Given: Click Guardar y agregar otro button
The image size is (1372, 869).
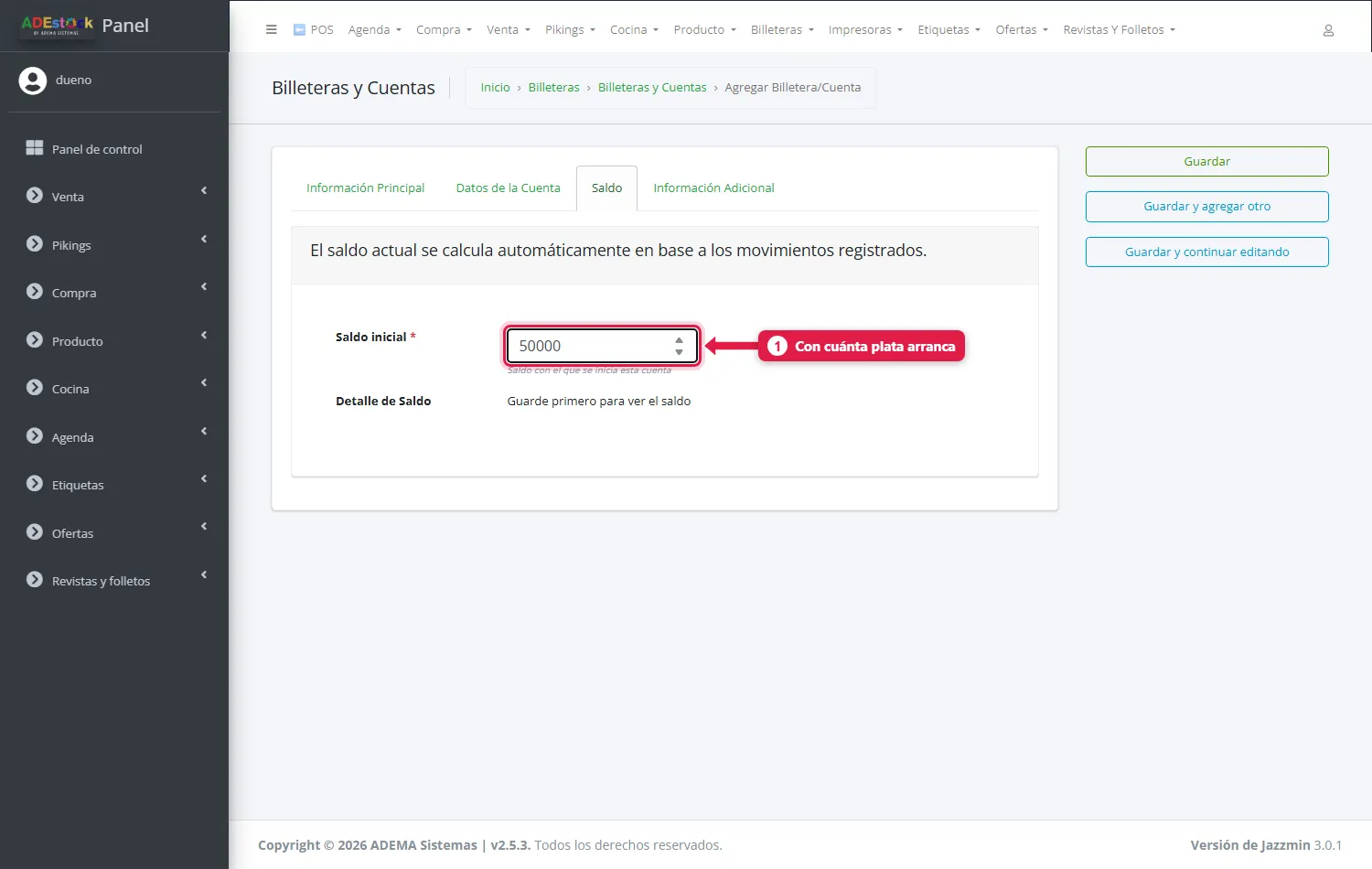Looking at the screenshot, I should (1206, 207).
